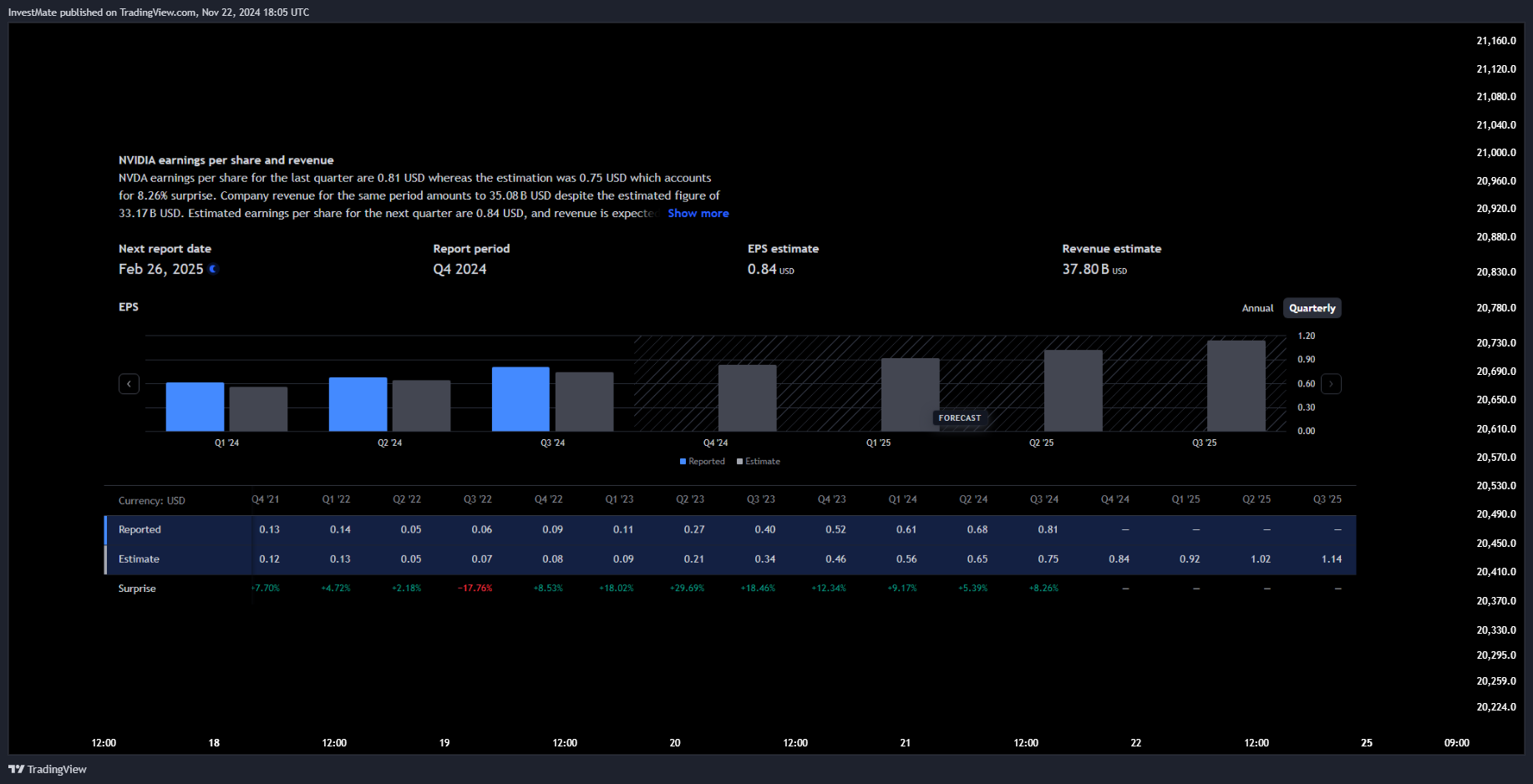
Task: Select the Estimate row label in the table
Action: pyautogui.click(x=139, y=559)
